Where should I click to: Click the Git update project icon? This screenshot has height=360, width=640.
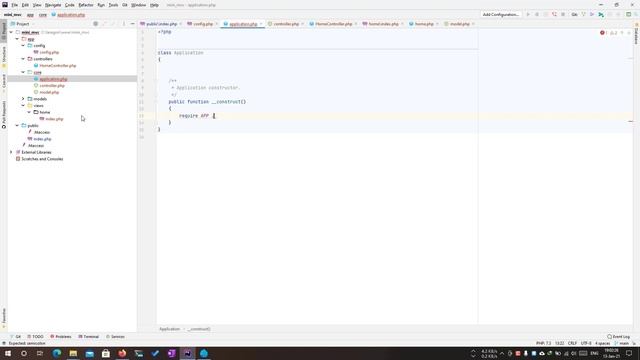(x=583, y=14)
